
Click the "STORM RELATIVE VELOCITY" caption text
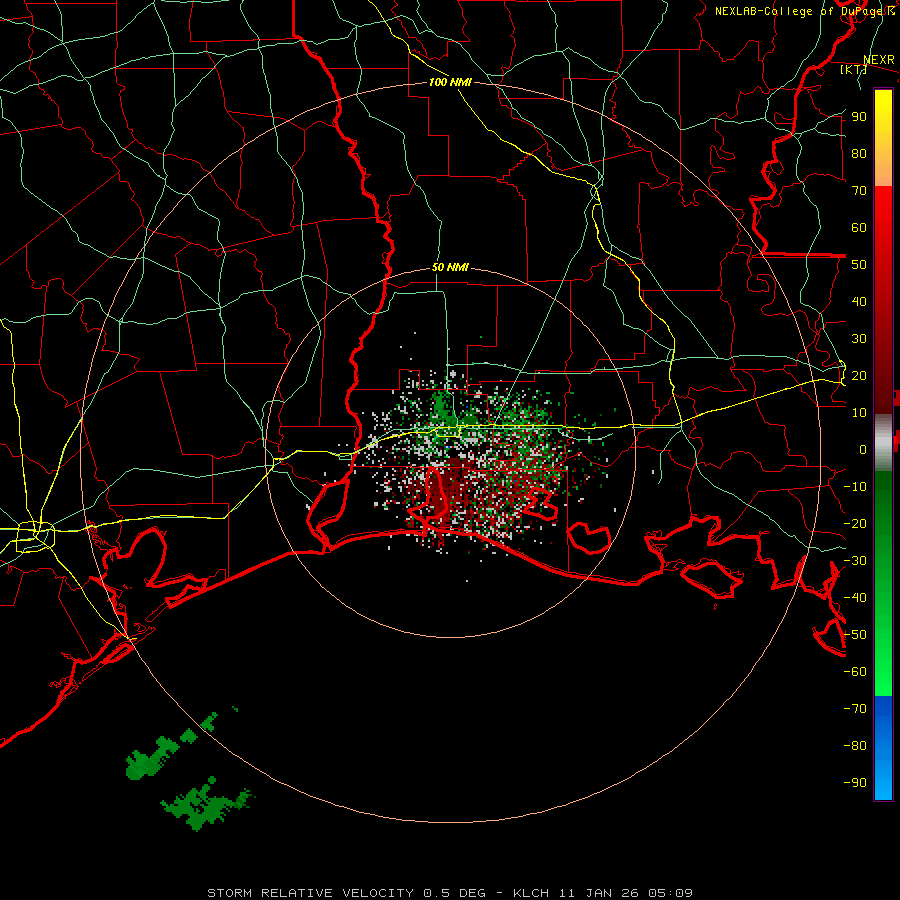click(310, 893)
